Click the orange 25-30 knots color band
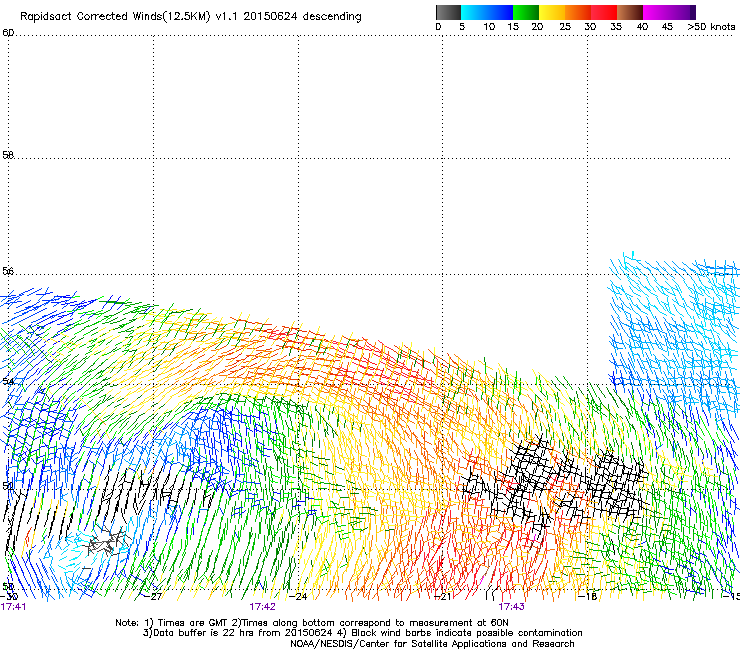The width and height of the screenshot is (740, 650). click(578, 12)
